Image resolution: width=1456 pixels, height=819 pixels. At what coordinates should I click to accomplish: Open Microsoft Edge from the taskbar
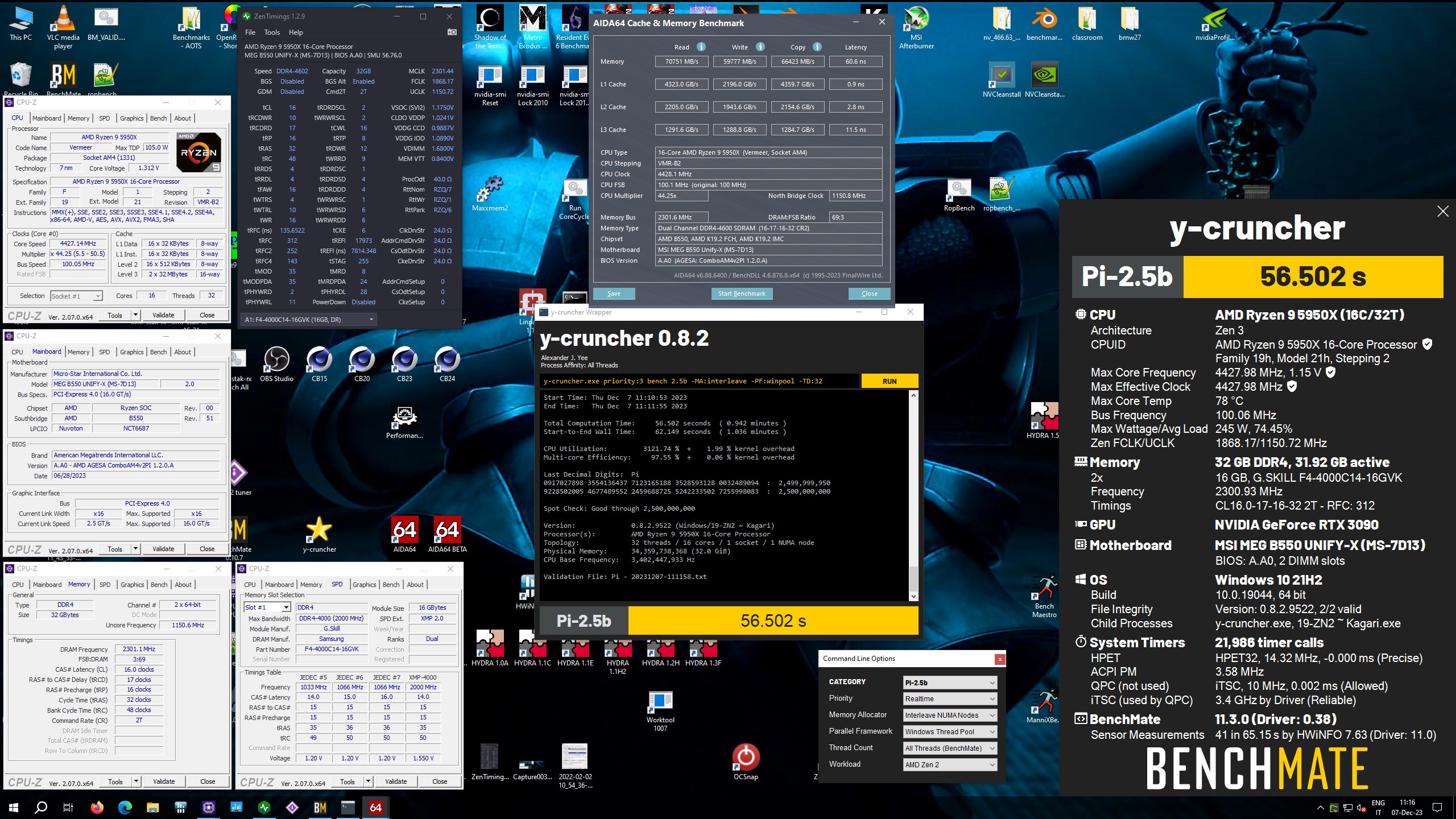(125, 807)
